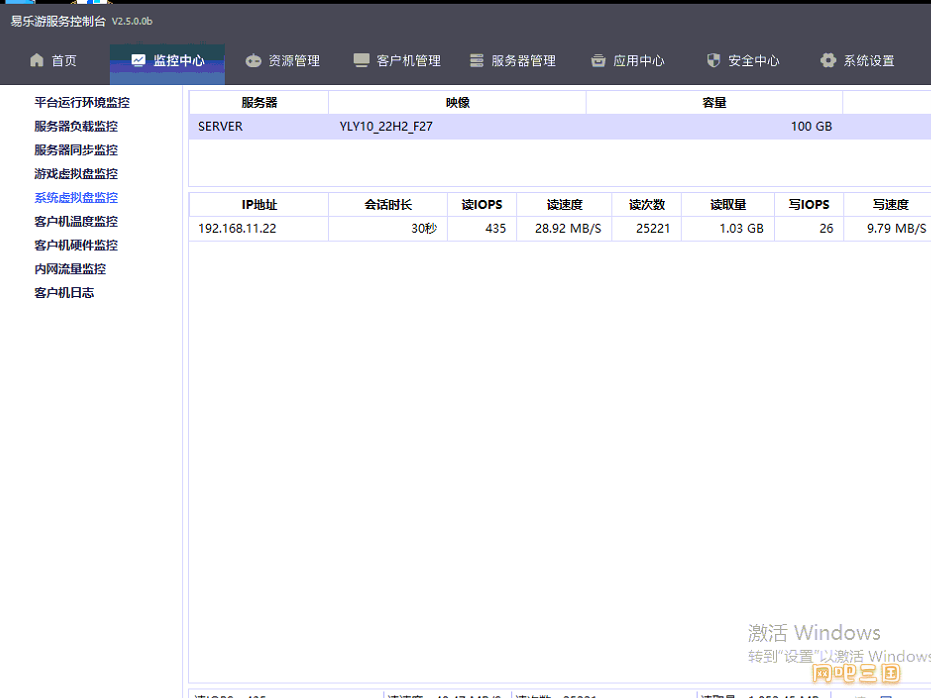Select the SERVER row cell
Screen dimensions: 931x698
coord(220,126)
